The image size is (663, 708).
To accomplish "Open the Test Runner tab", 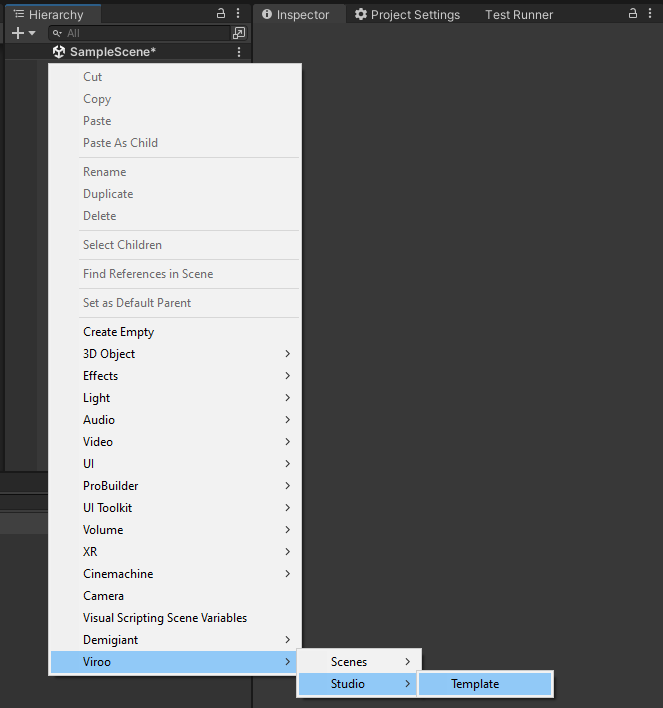I will click(518, 15).
